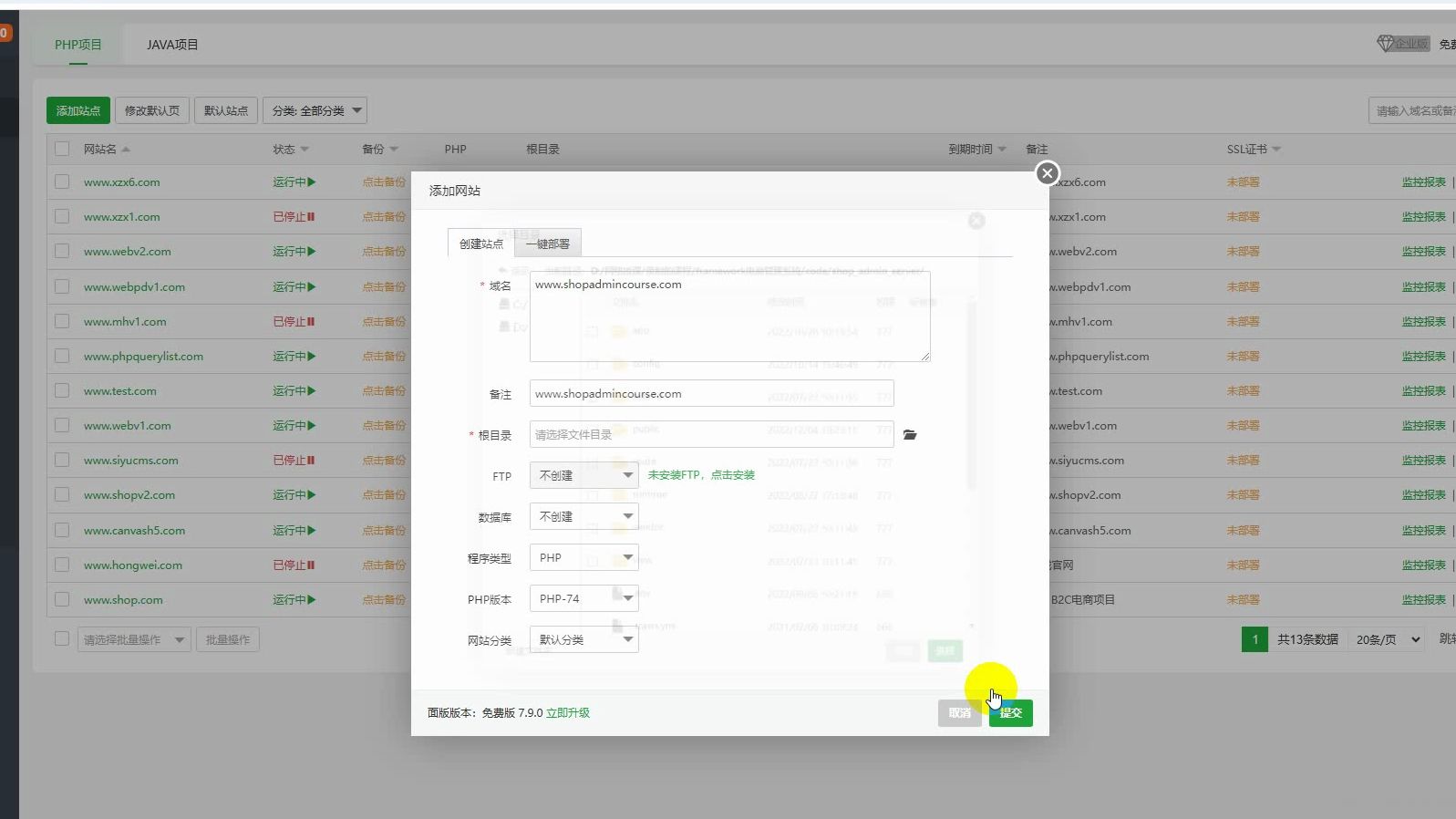Sort by 网站名 column arrow
Image resolution: width=1456 pixels, height=819 pixels.
click(x=126, y=150)
